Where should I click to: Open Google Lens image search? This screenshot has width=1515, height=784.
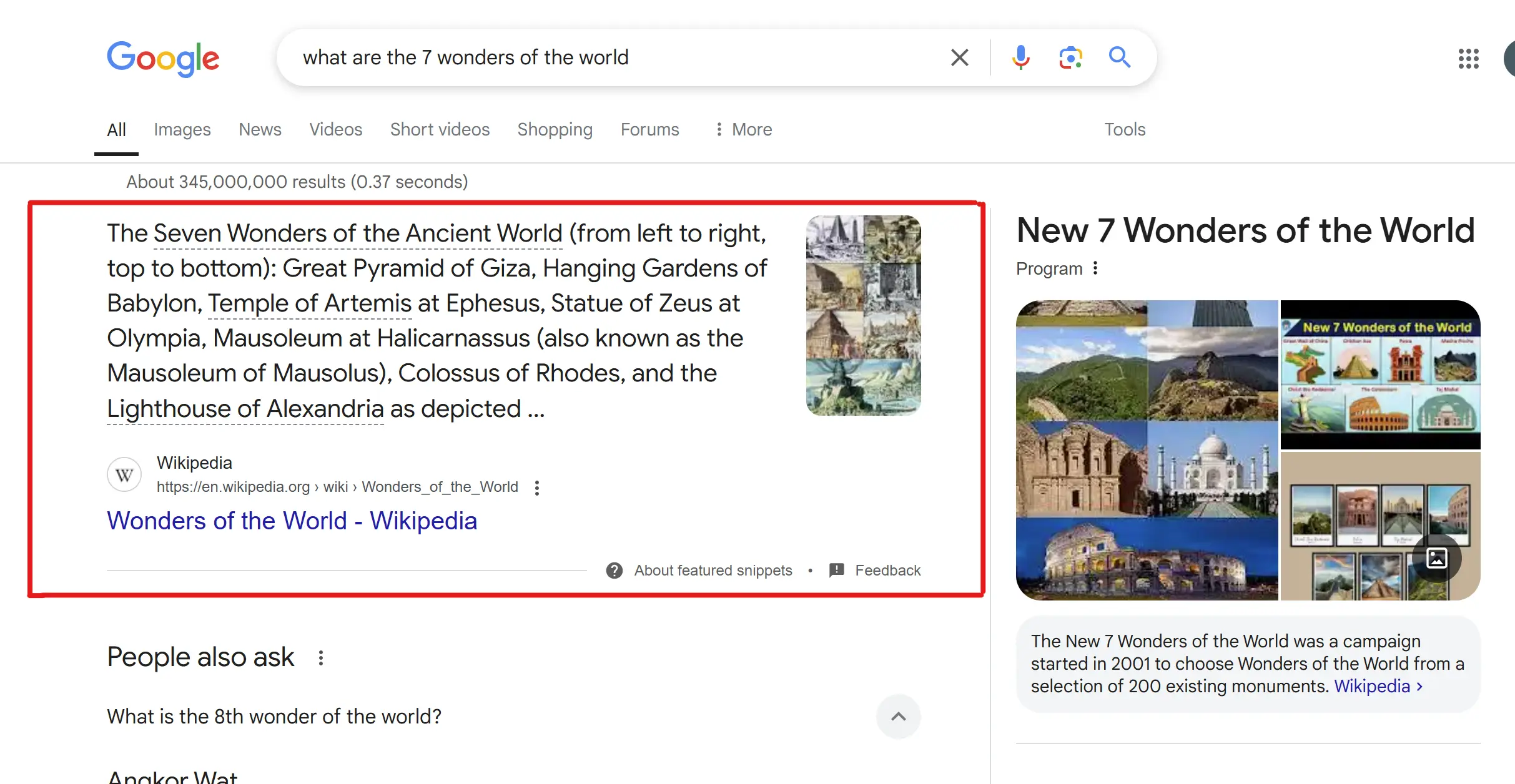1070,57
